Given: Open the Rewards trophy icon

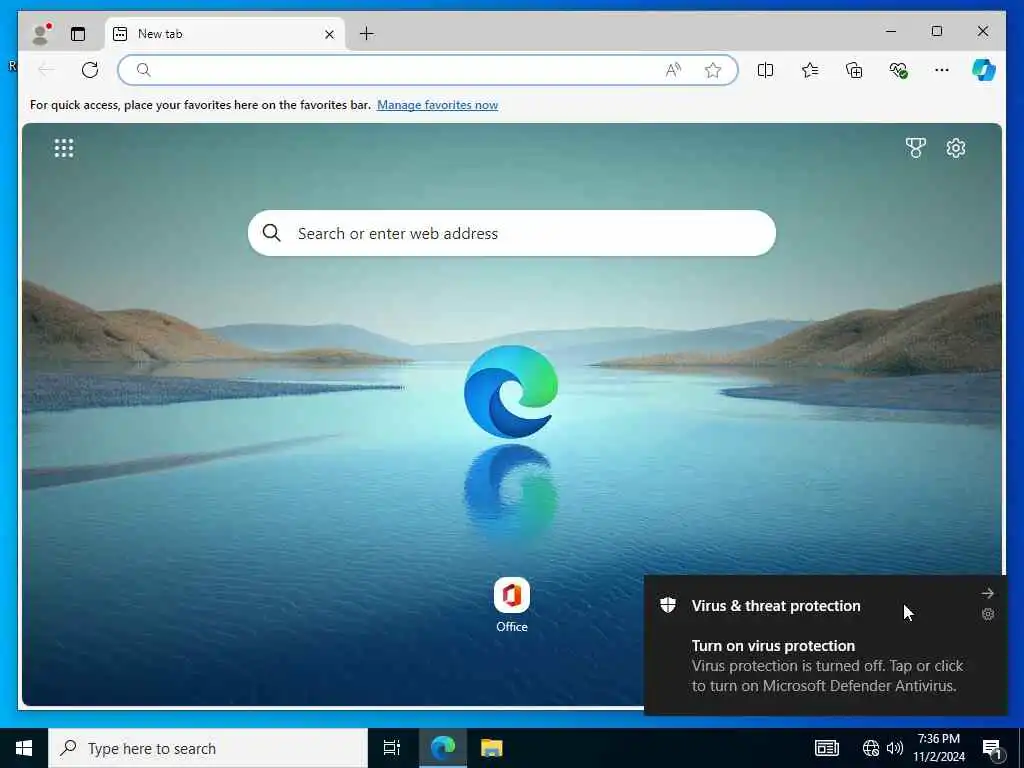Looking at the screenshot, I should click(x=916, y=148).
